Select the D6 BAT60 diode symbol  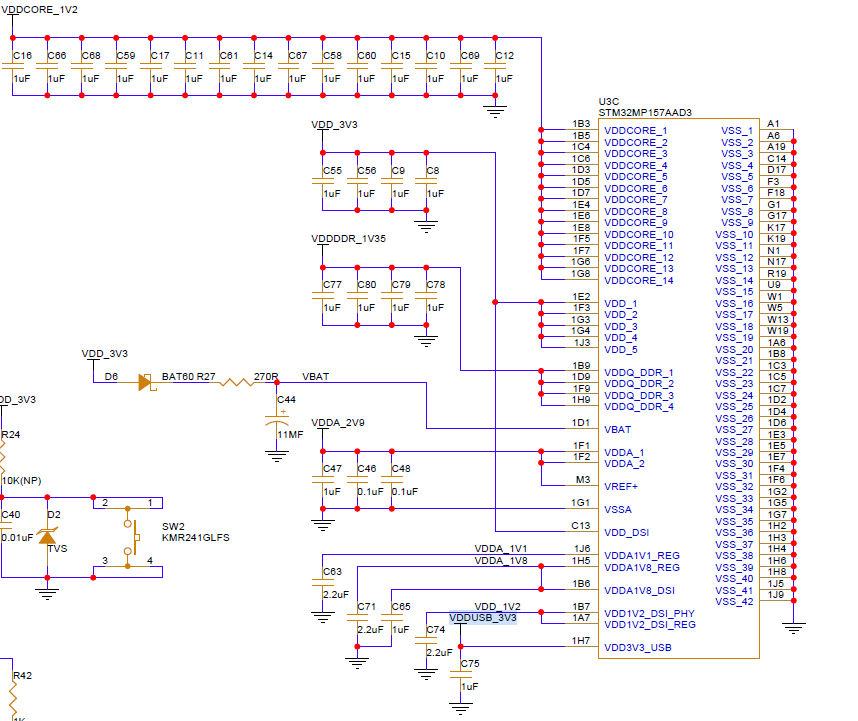click(x=147, y=382)
